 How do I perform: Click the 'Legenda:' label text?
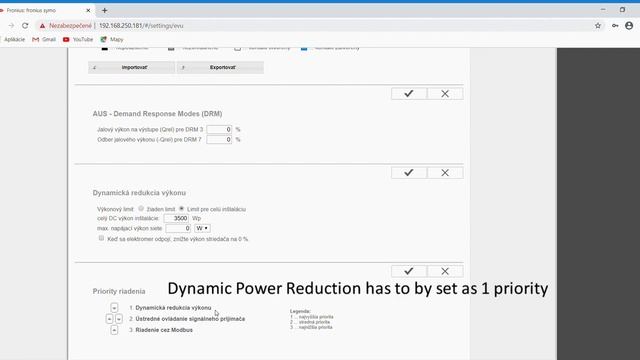pyautogui.click(x=300, y=311)
